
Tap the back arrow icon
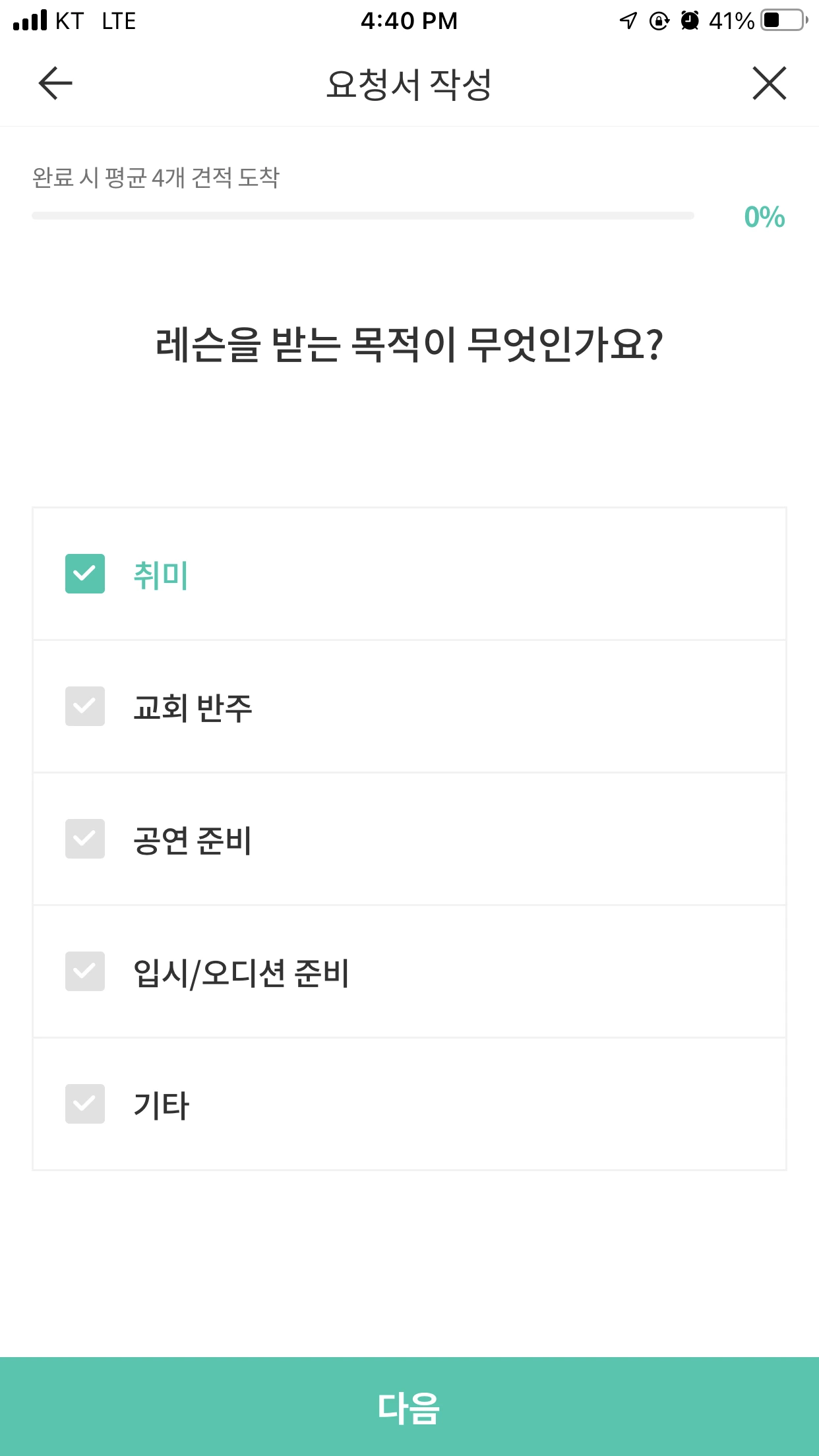55,83
